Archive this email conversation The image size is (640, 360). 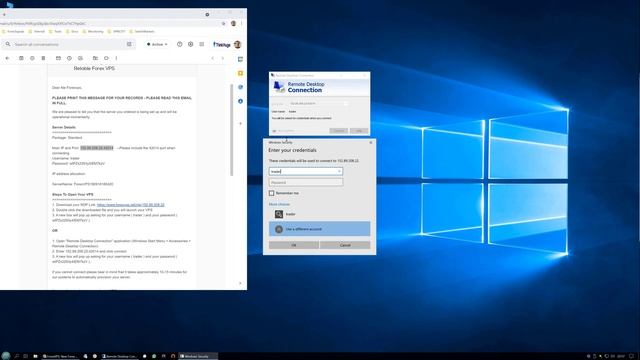pyautogui.click(x=21, y=58)
